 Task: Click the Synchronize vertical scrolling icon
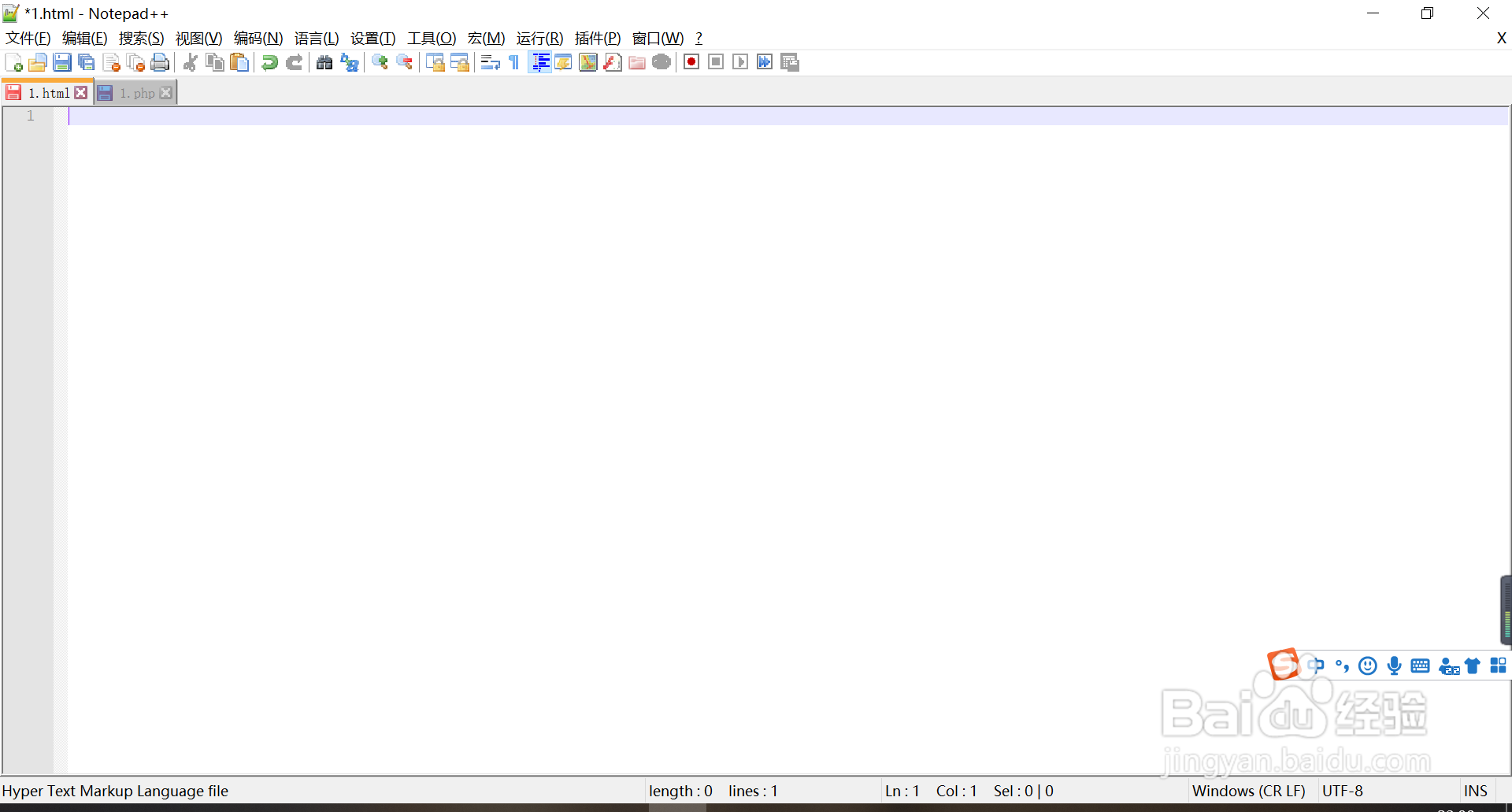pyautogui.click(x=435, y=62)
